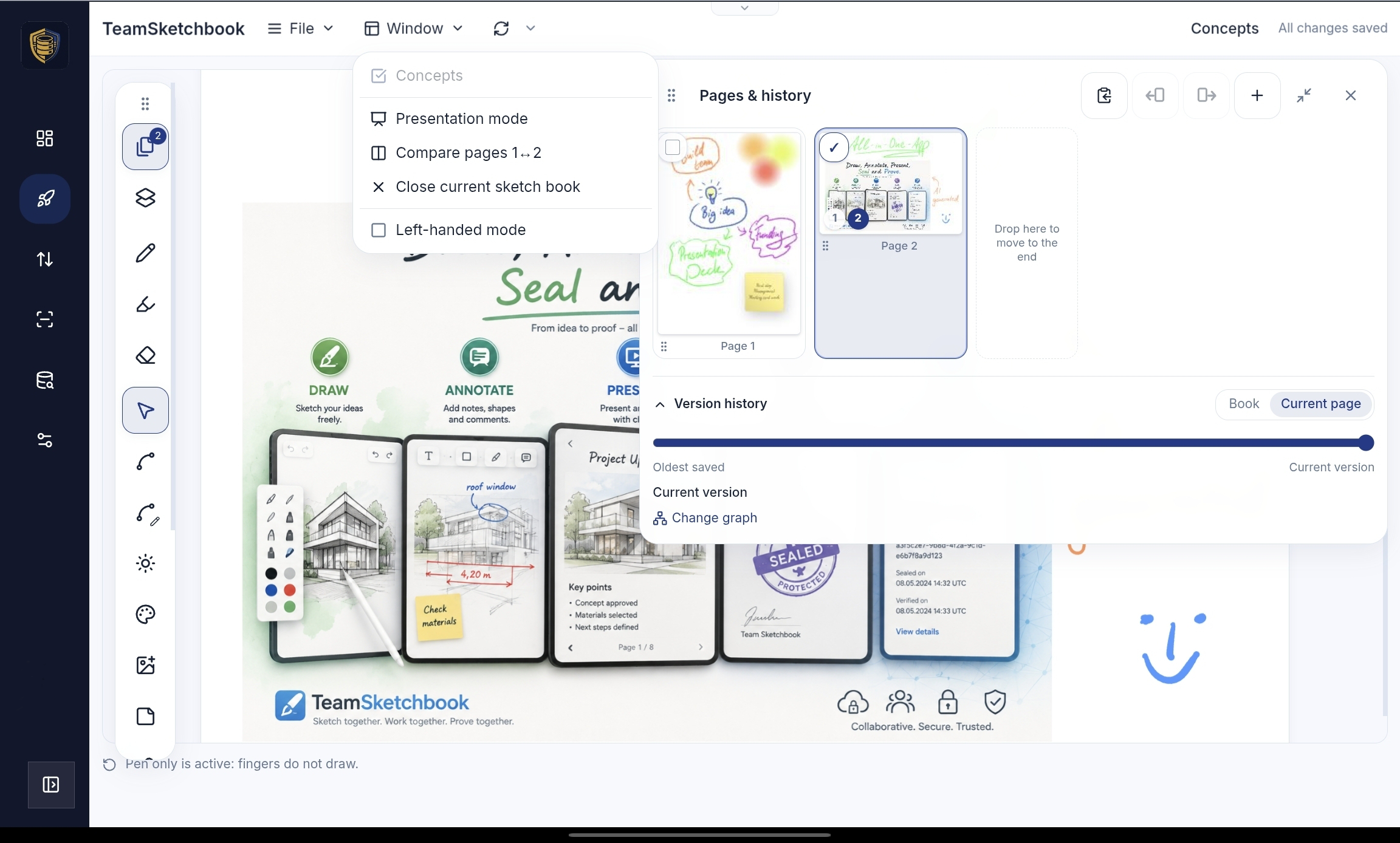Click the layer badge 1 on Page 2
Viewport: 1400px width, 843px height.
[x=835, y=218]
